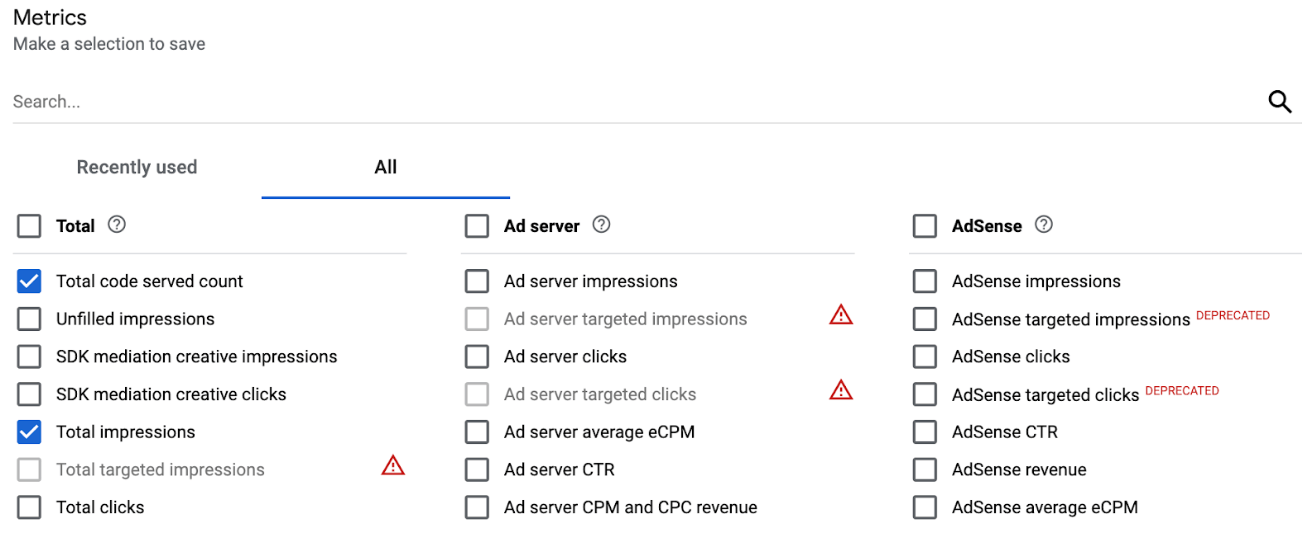Open help icon next to Ad server

pos(601,225)
